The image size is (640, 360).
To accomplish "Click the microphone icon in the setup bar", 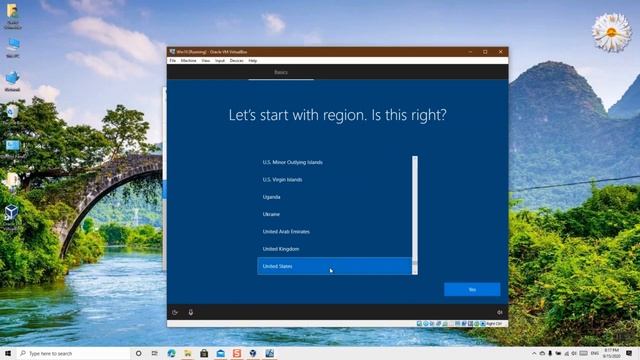I will [x=191, y=312].
